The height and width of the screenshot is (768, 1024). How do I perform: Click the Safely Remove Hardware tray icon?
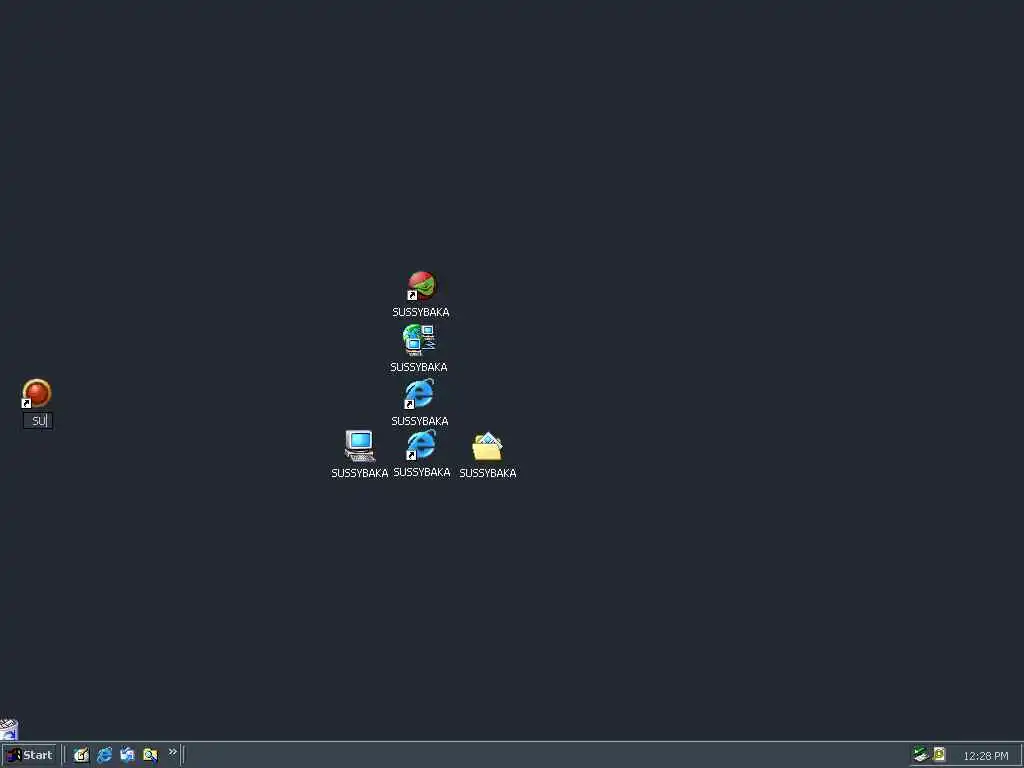[921, 754]
